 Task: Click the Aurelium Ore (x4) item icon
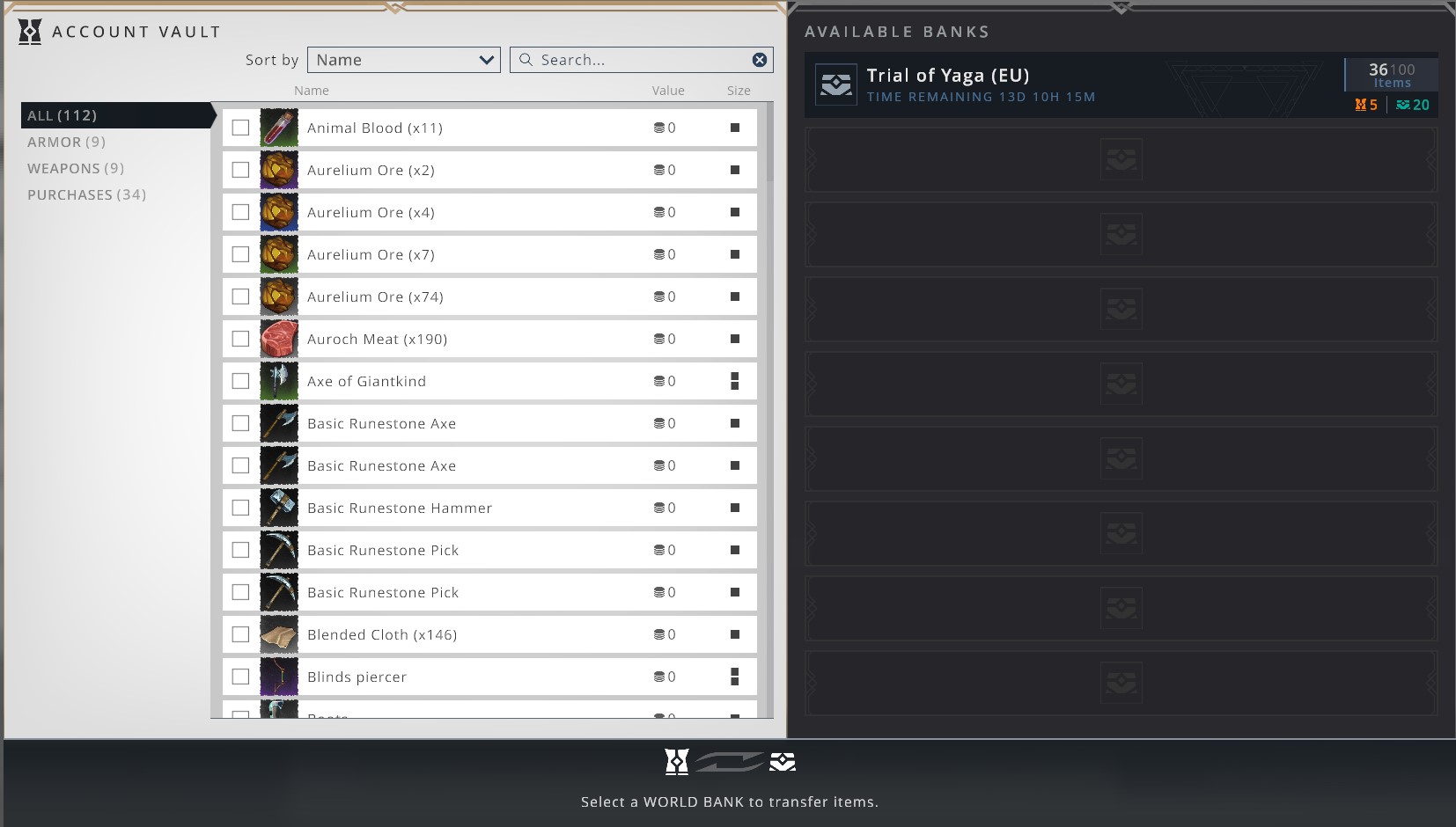click(x=279, y=212)
